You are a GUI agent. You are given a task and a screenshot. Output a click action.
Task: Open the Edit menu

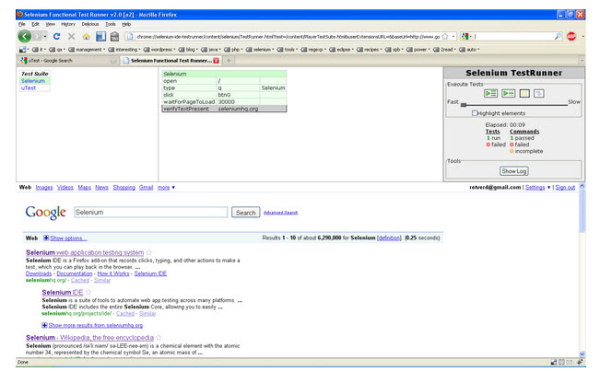pos(35,24)
